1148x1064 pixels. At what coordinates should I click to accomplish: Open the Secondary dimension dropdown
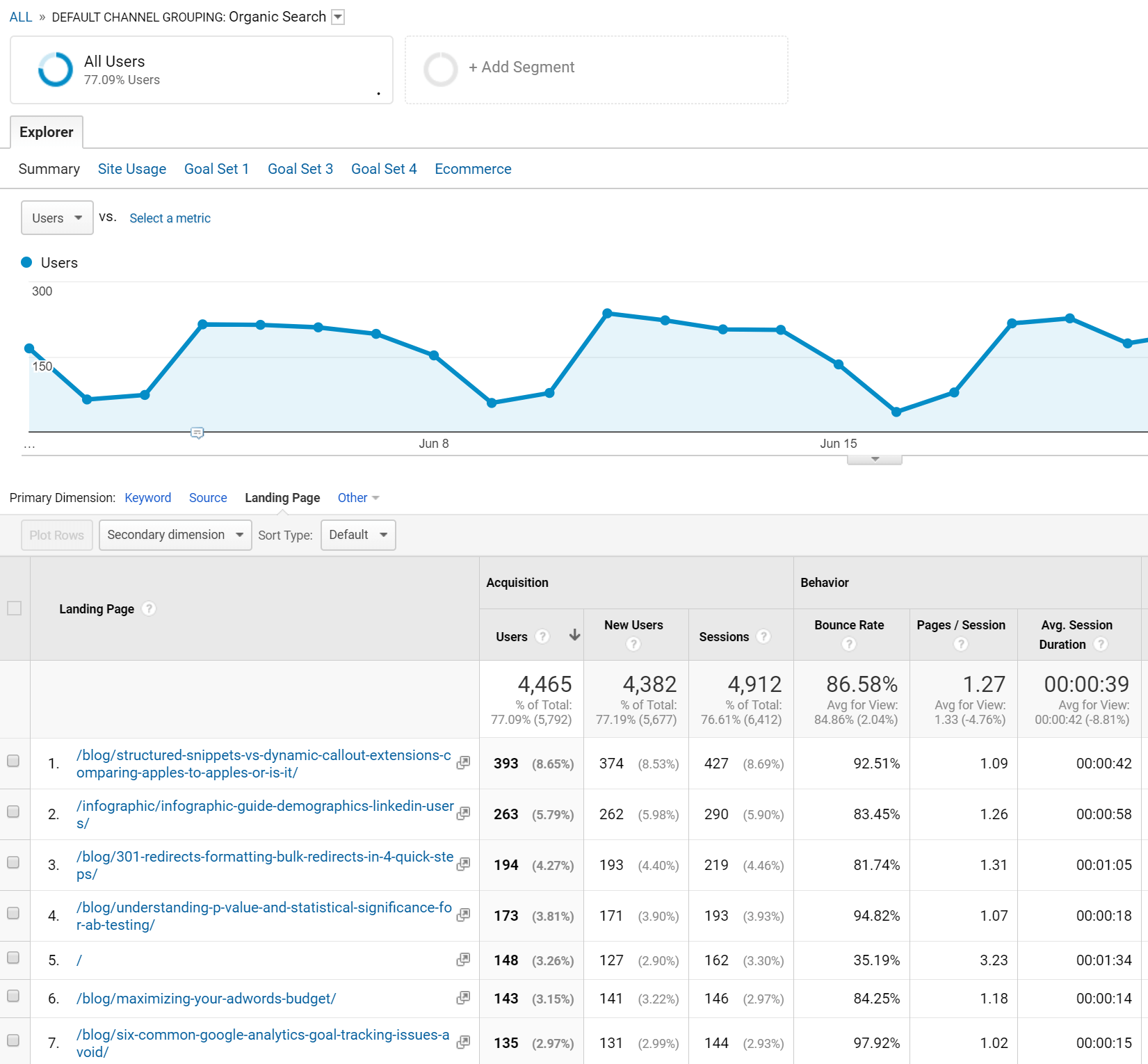pyautogui.click(x=175, y=535)
